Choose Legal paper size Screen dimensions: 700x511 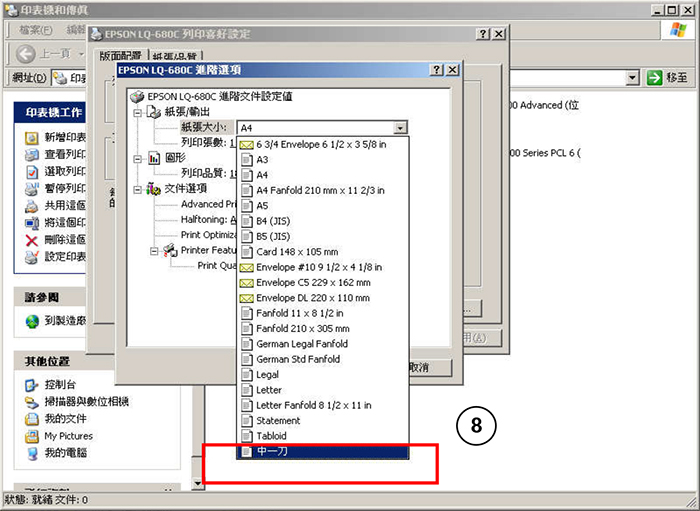coord(322,374)
